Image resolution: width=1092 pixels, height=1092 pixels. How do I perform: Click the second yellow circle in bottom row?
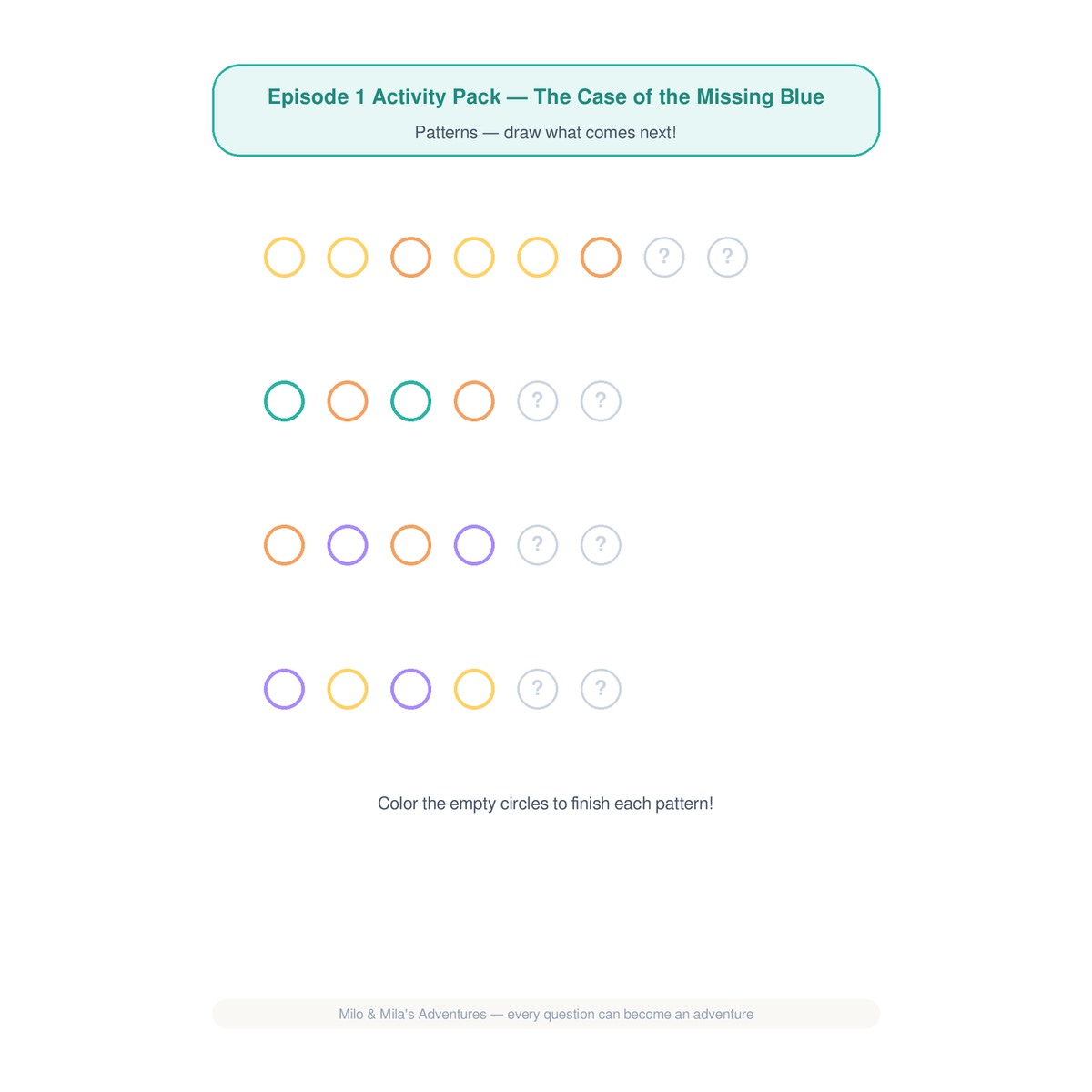click(474, 689)
